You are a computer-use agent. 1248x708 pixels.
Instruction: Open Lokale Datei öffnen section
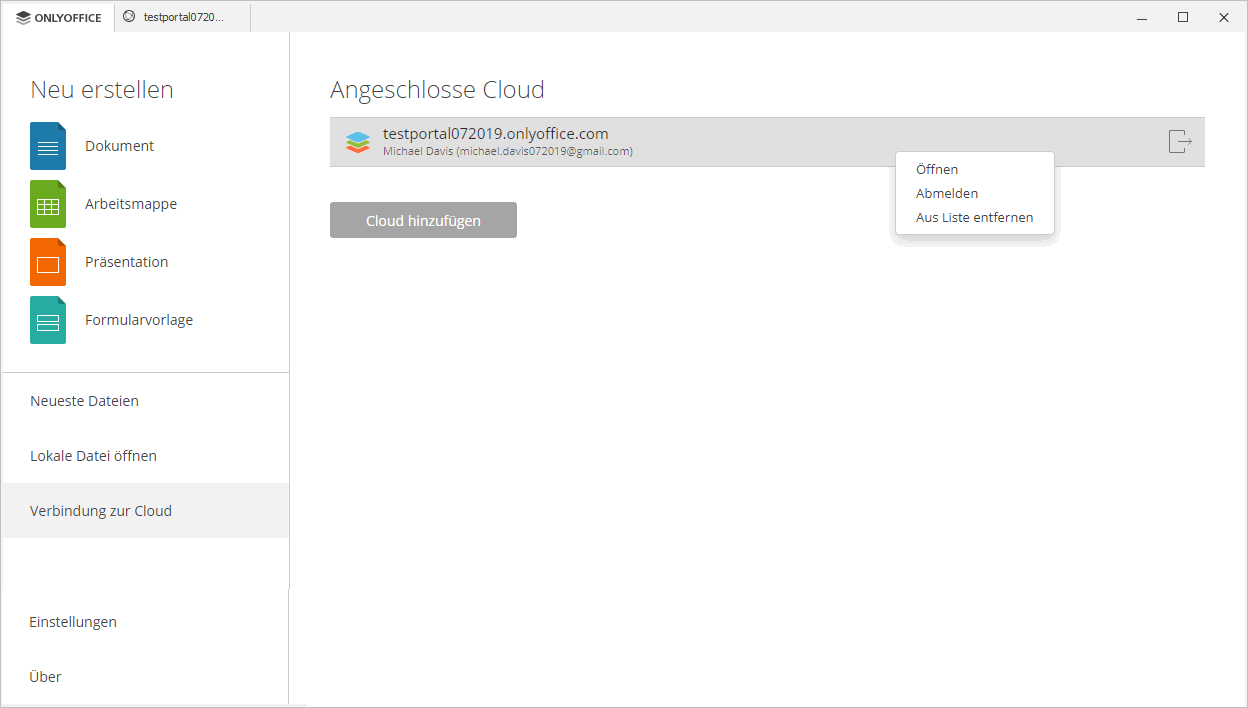[x=146, y=456]
